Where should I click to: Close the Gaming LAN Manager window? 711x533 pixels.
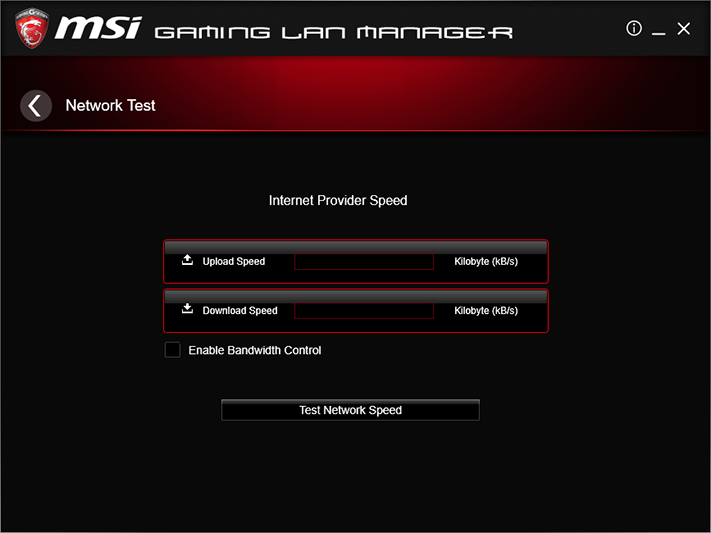coord(683,29)
